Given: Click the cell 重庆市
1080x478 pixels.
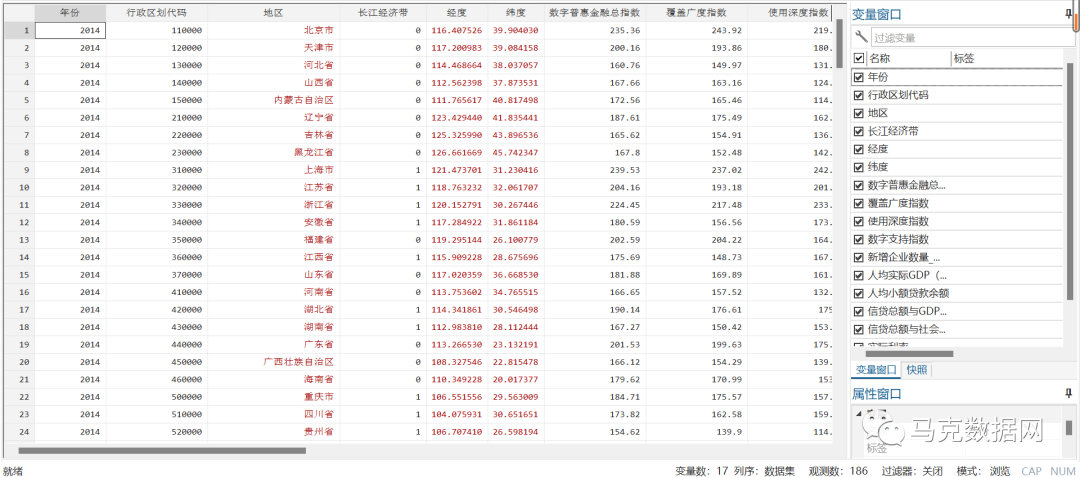Looking at the screenshot, I should [273, 397].
